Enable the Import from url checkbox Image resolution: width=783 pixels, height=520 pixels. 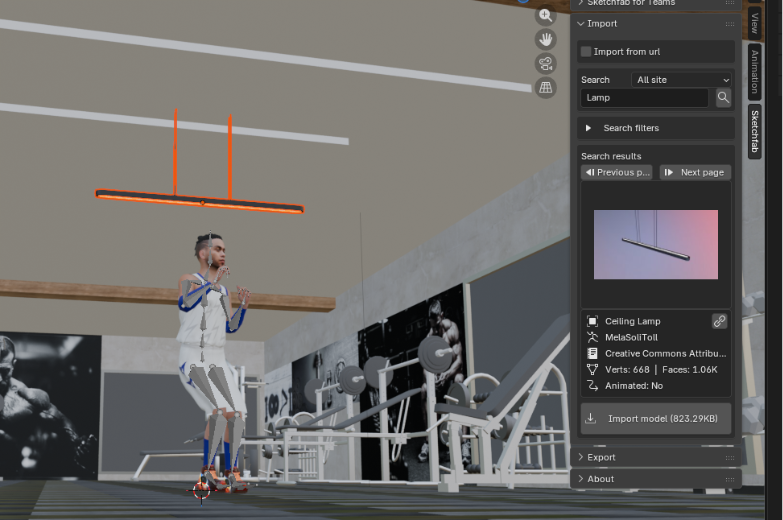tap(586, 51)
